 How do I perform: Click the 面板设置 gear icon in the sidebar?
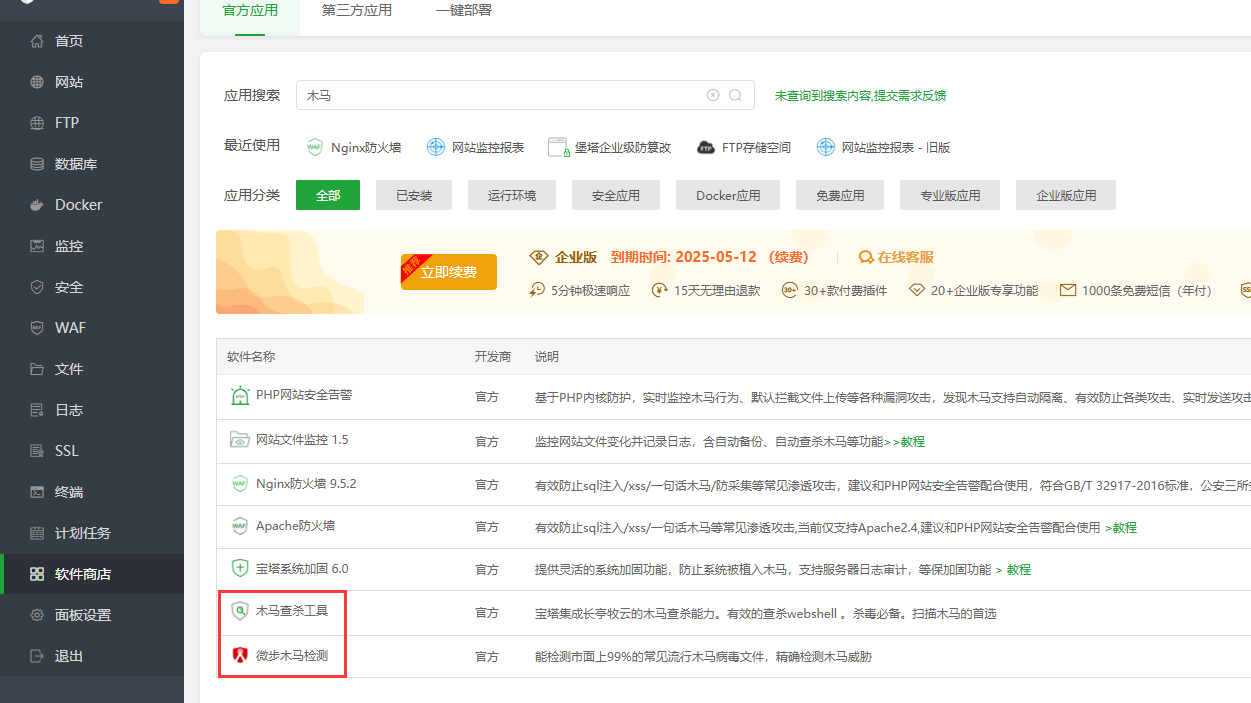pos(37,615)
